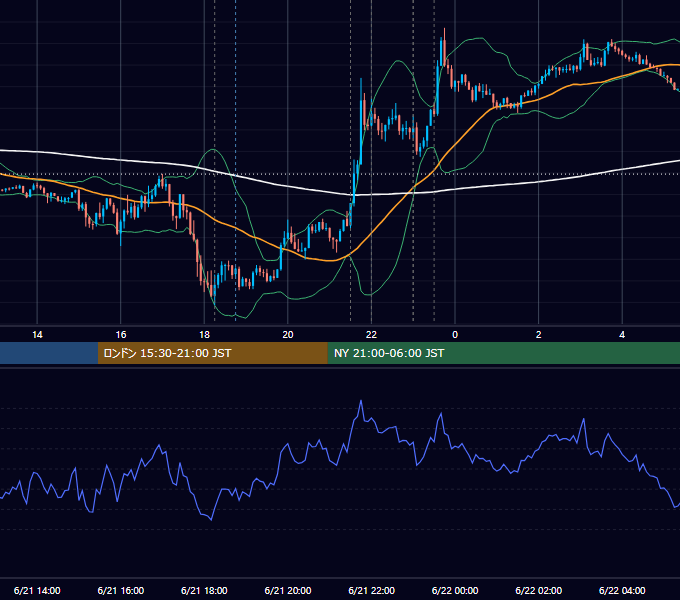Click the 2 hour label on price chart axis
680x600 pixels.
pos(539,335)
